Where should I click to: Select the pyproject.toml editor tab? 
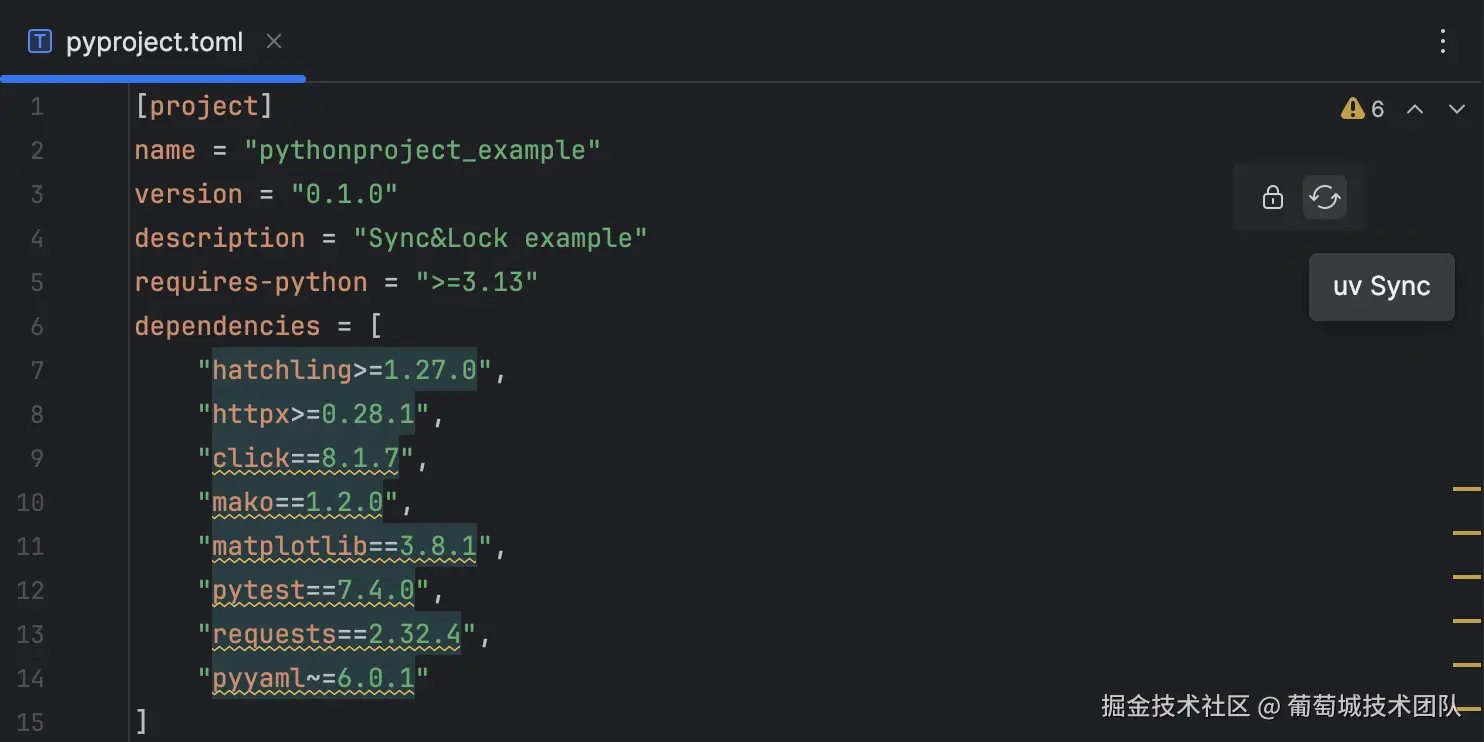click(x=154, y=42)
